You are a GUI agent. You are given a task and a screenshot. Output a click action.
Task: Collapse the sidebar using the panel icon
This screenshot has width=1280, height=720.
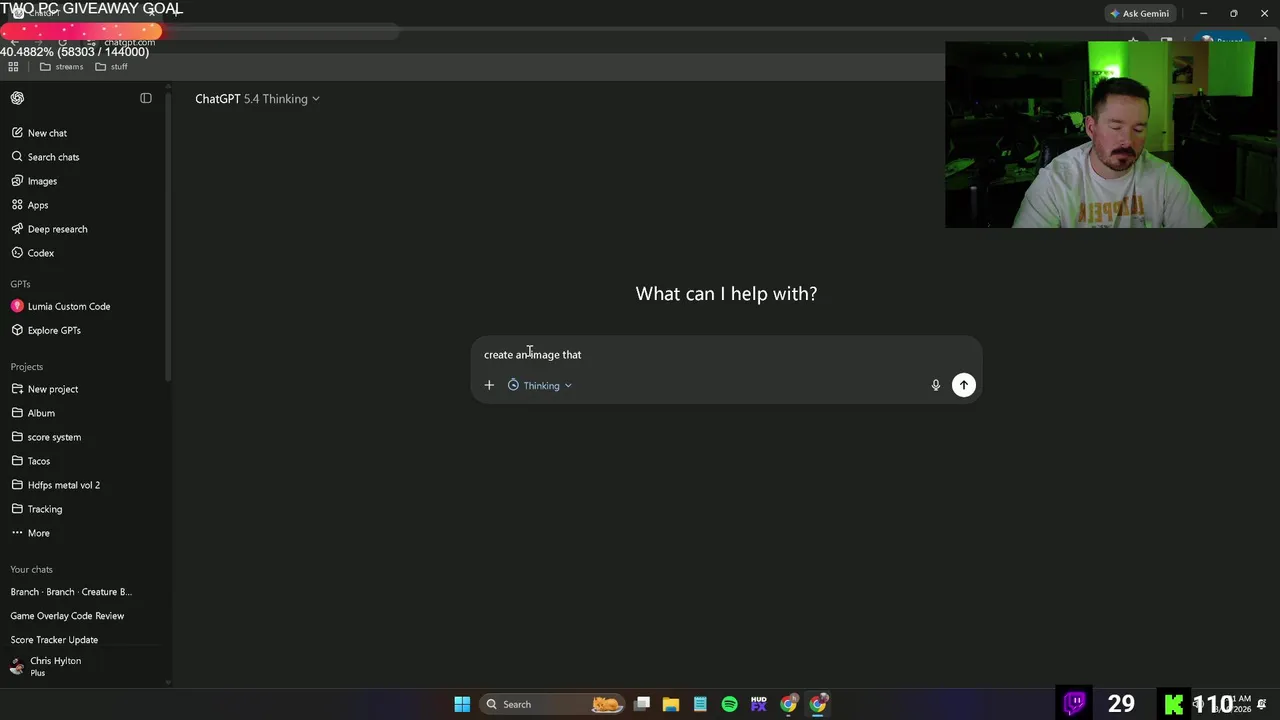pos(146,98)
